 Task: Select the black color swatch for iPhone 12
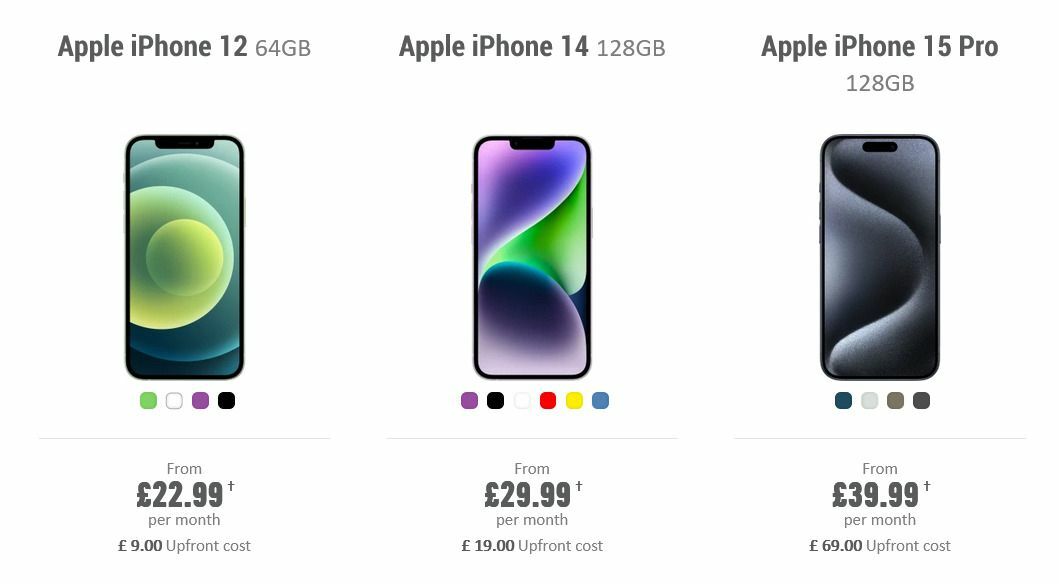click(226, 401)
